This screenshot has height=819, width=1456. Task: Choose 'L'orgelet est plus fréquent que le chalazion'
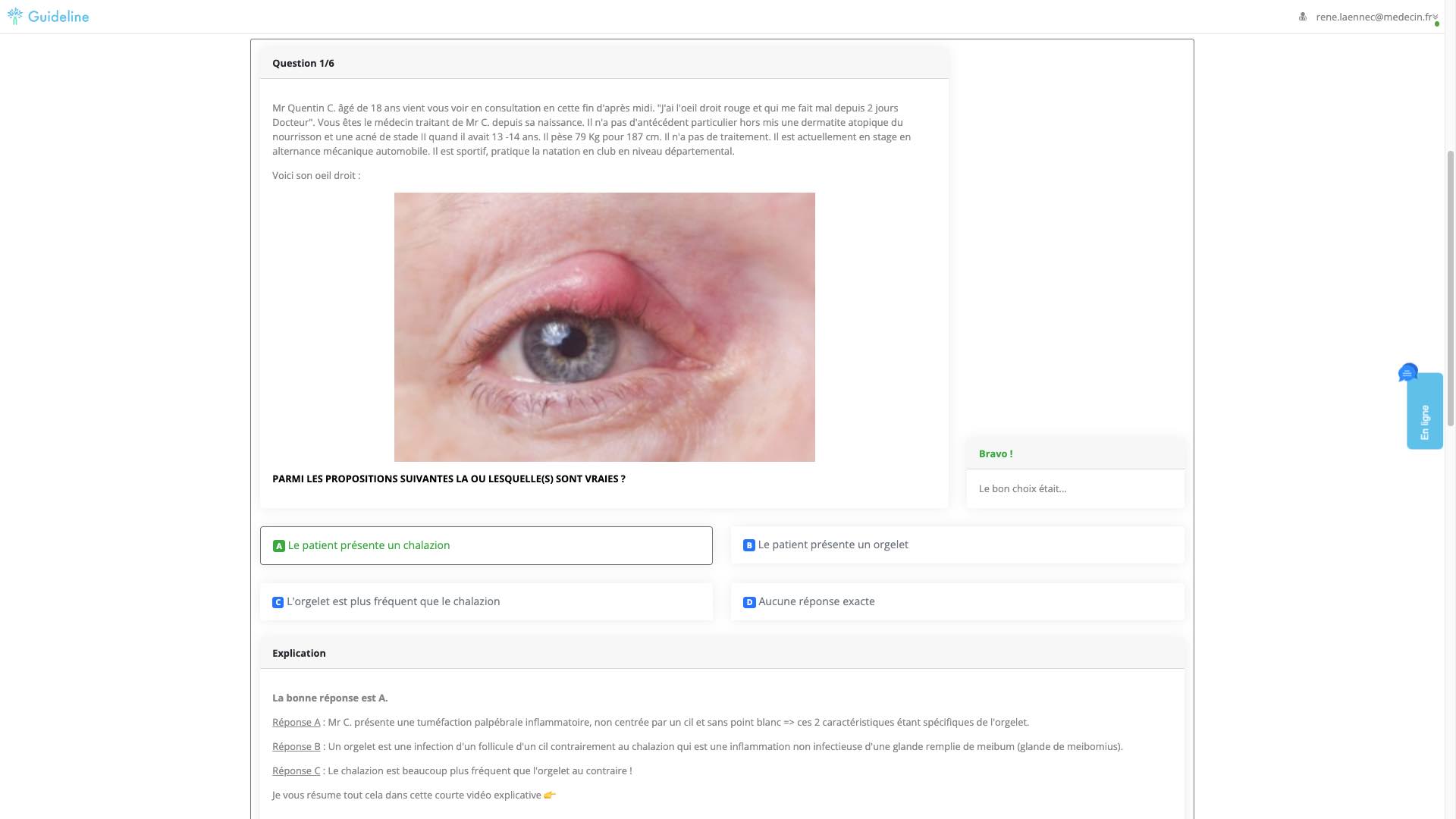click(486, 601)
